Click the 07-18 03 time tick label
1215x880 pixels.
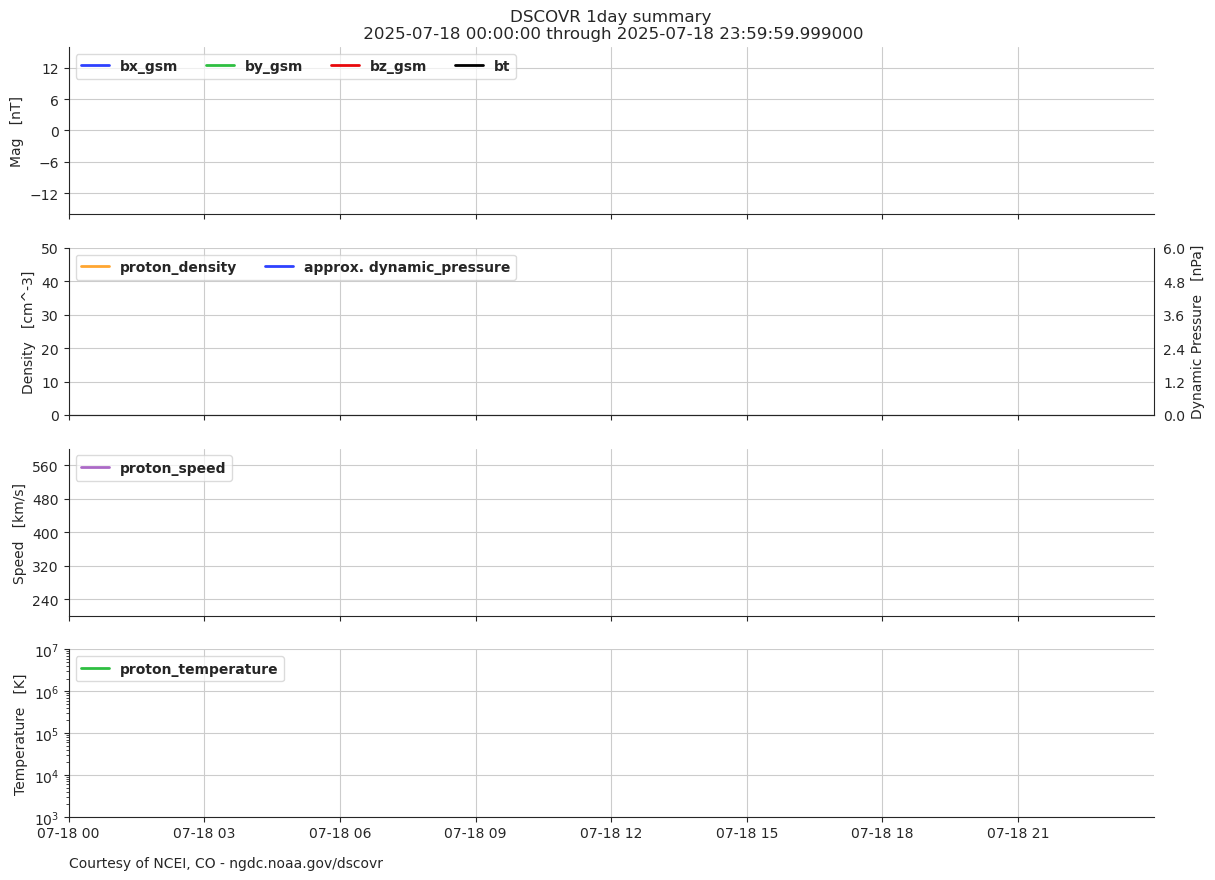[204, 834]
